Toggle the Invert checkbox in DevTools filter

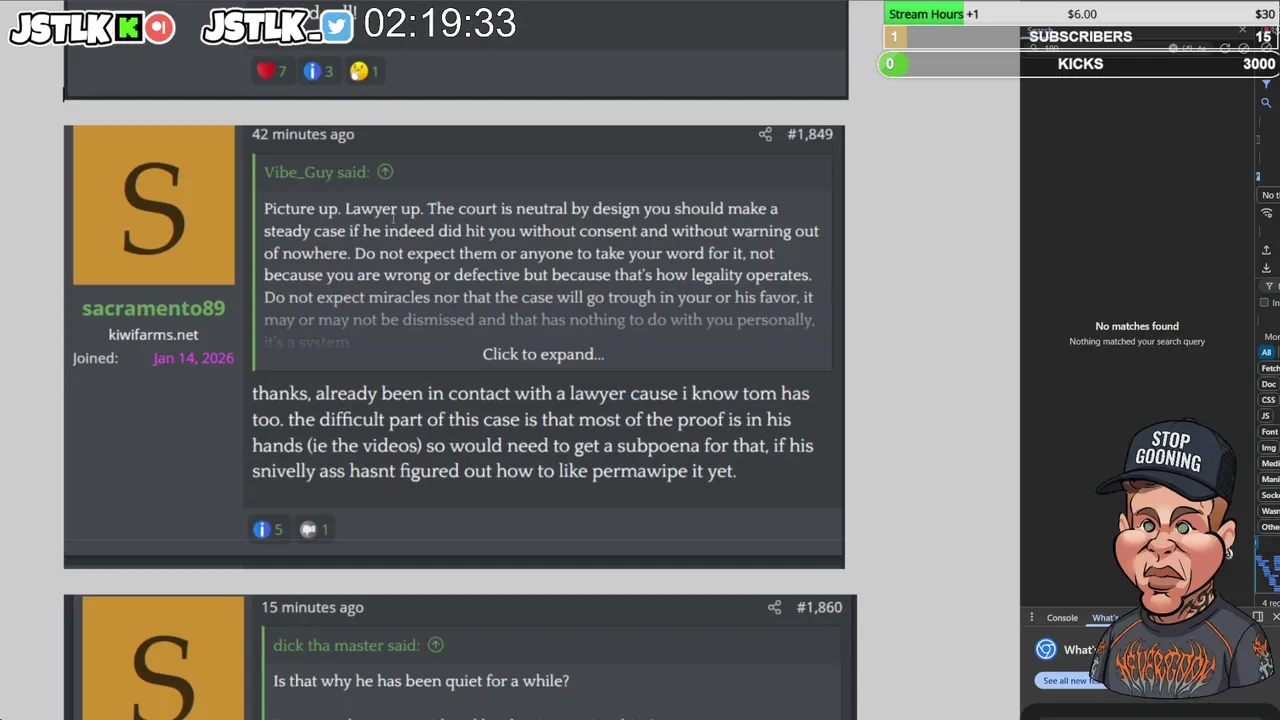coord(1265,303)
